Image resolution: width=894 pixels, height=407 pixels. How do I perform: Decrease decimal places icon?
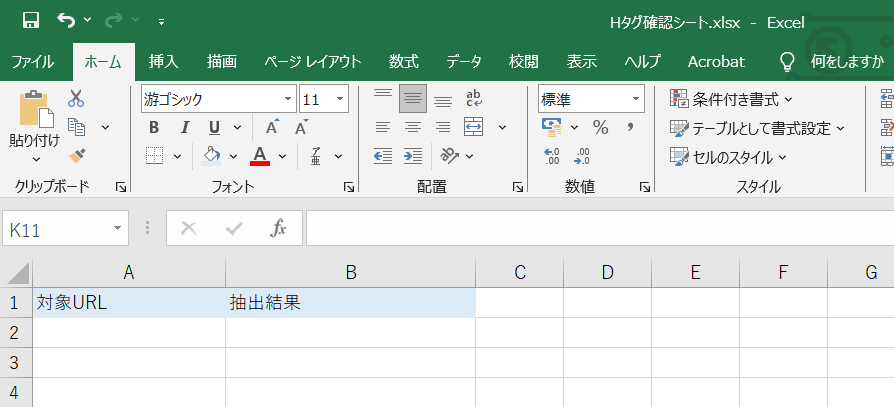(x=582, y=156)
